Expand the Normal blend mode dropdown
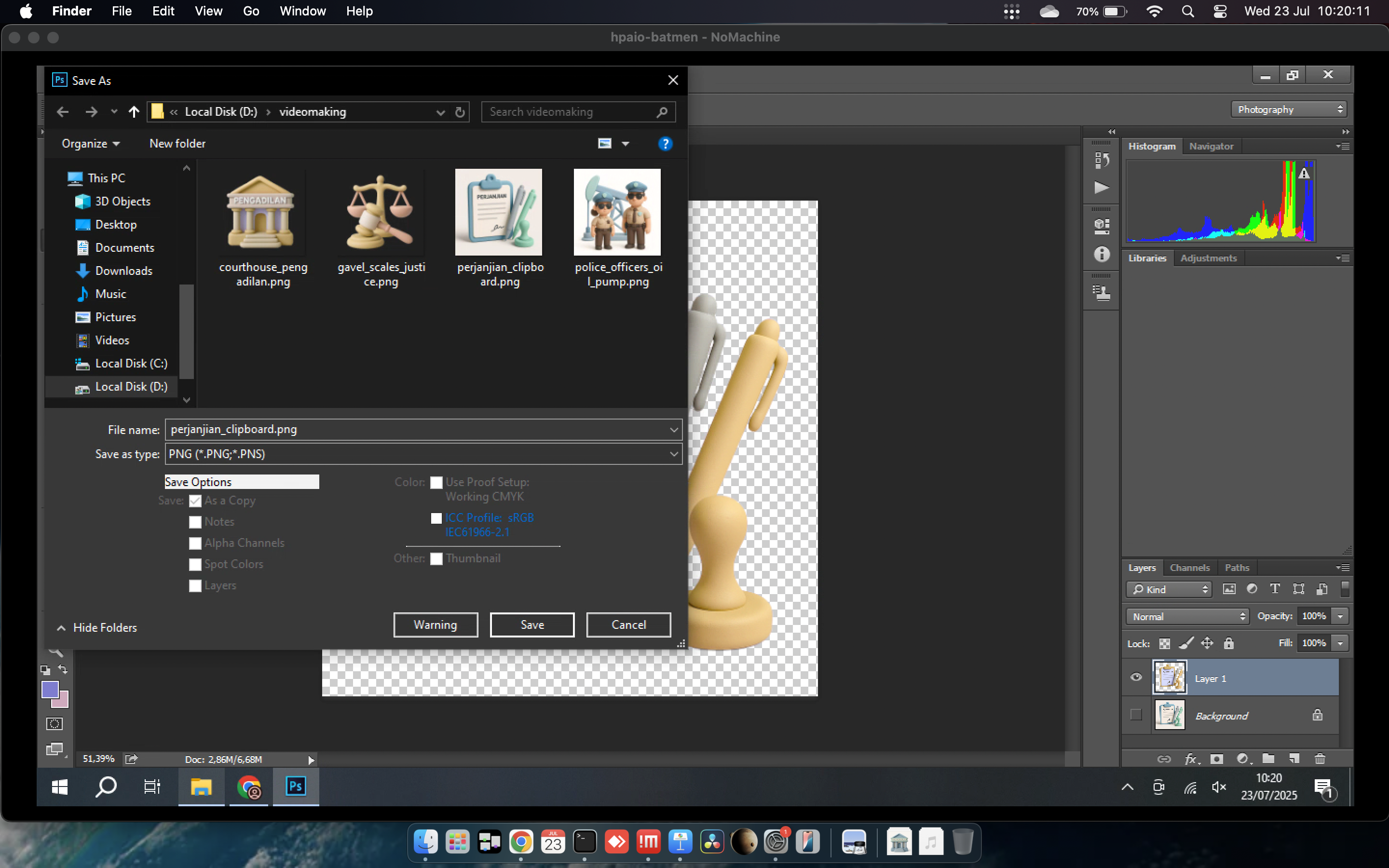The height and width of the screenshot is (868, 1389). pyautogui.click(x=1187, y=616)
